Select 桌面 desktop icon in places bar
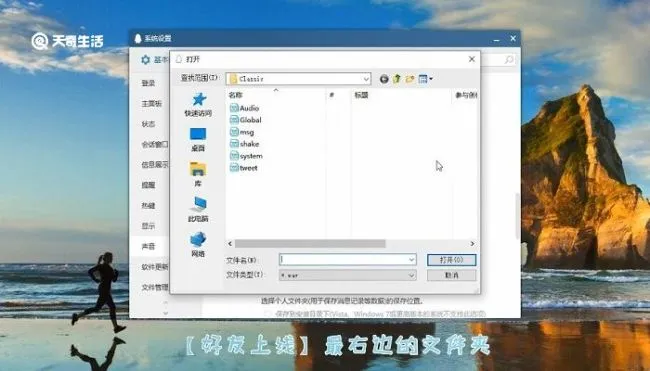The height and width of the screenshot is (371, 650). point(198,134)
